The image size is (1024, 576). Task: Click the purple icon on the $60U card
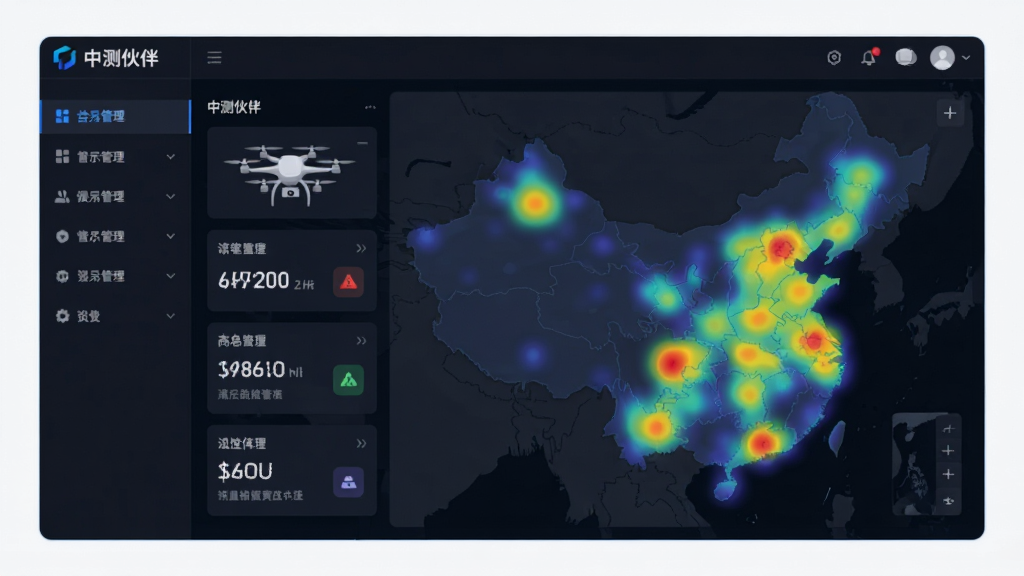(x=349, y=482)
